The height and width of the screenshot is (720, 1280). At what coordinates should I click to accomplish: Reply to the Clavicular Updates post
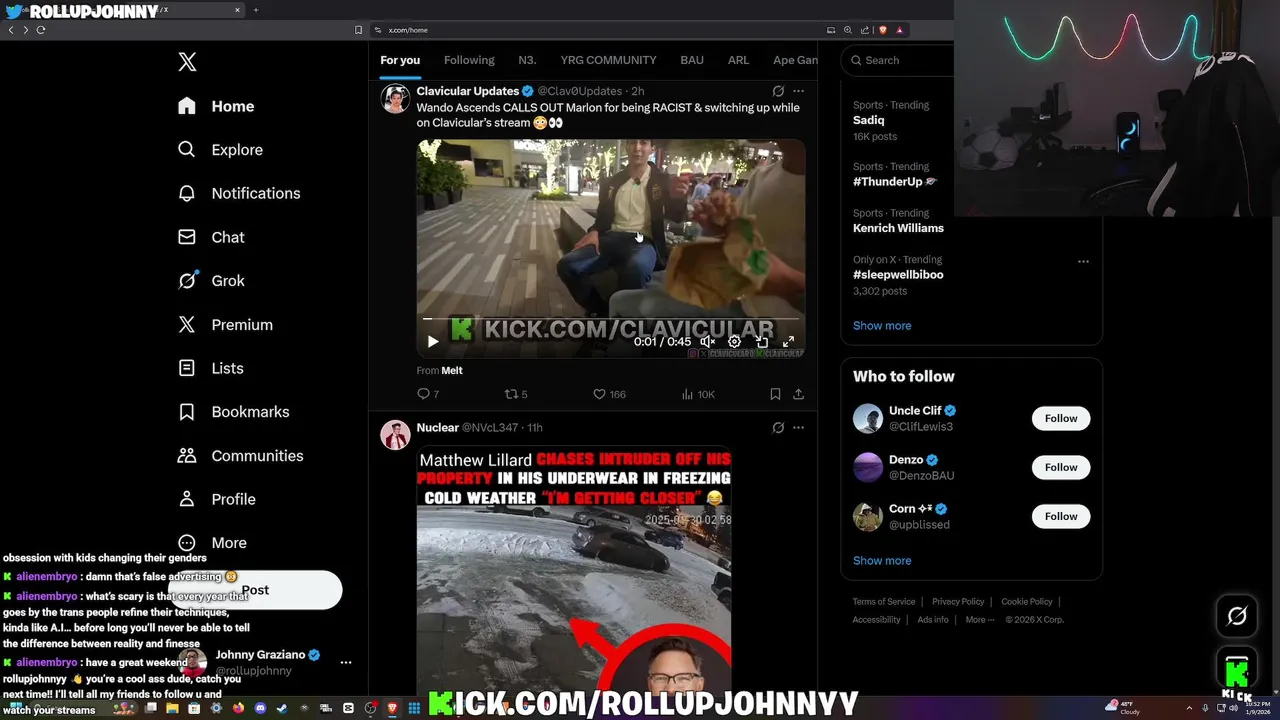click(428, 394)
